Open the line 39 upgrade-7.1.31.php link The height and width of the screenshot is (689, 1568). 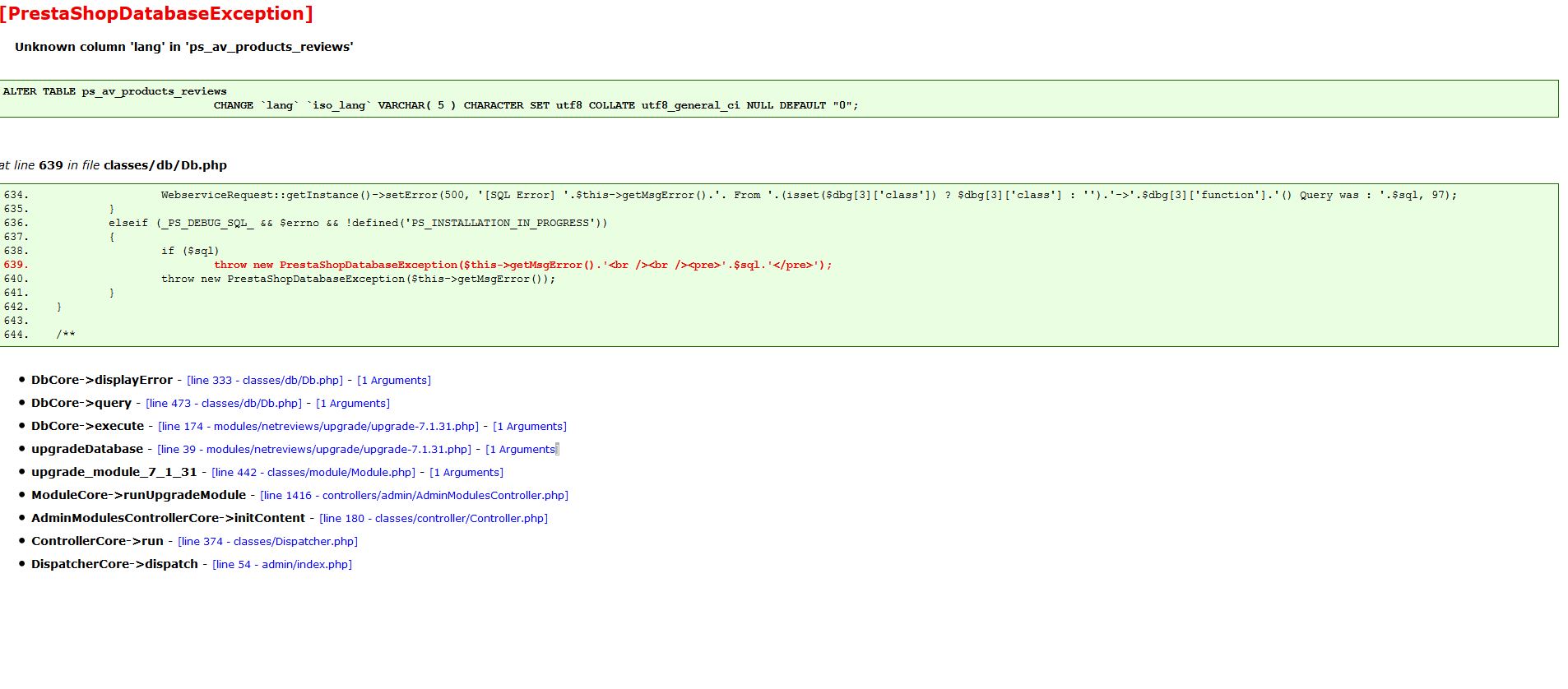(x=314, y=450)
